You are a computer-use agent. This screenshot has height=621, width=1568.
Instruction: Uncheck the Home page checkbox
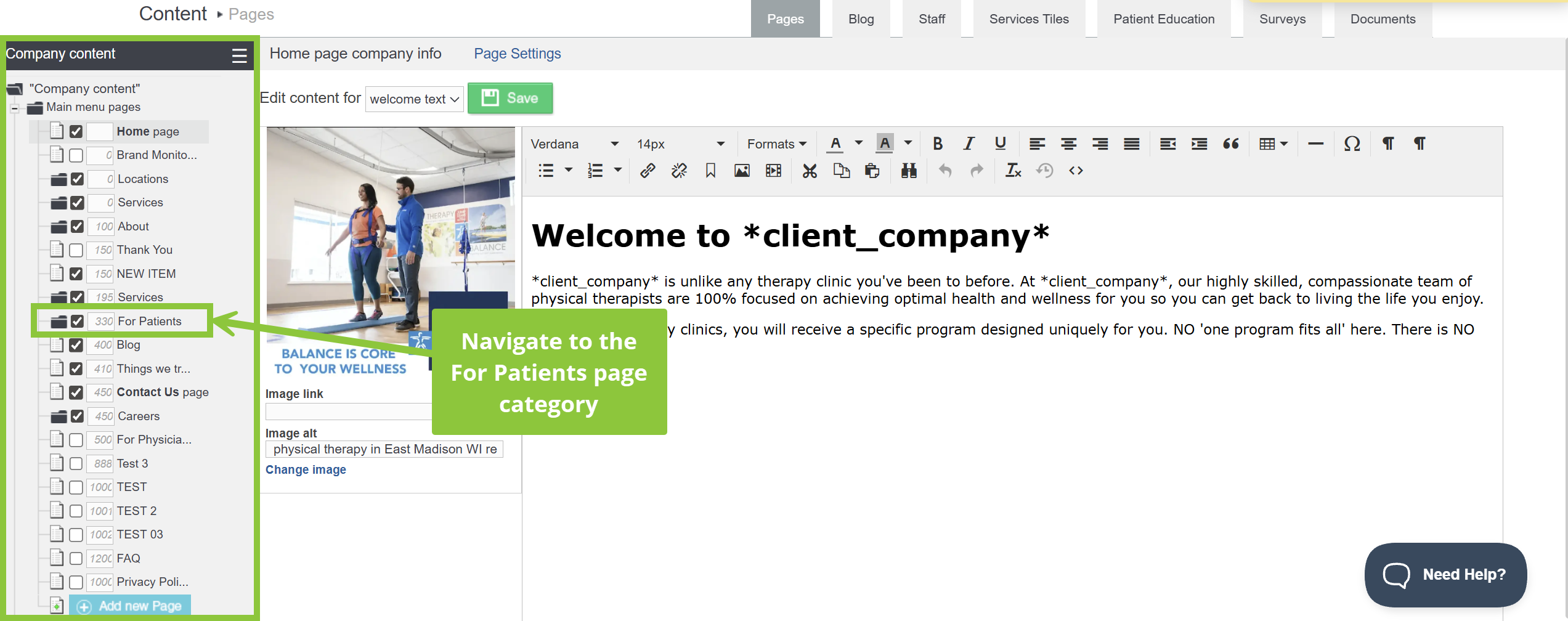pyautogui.click(x=76, y=132)
